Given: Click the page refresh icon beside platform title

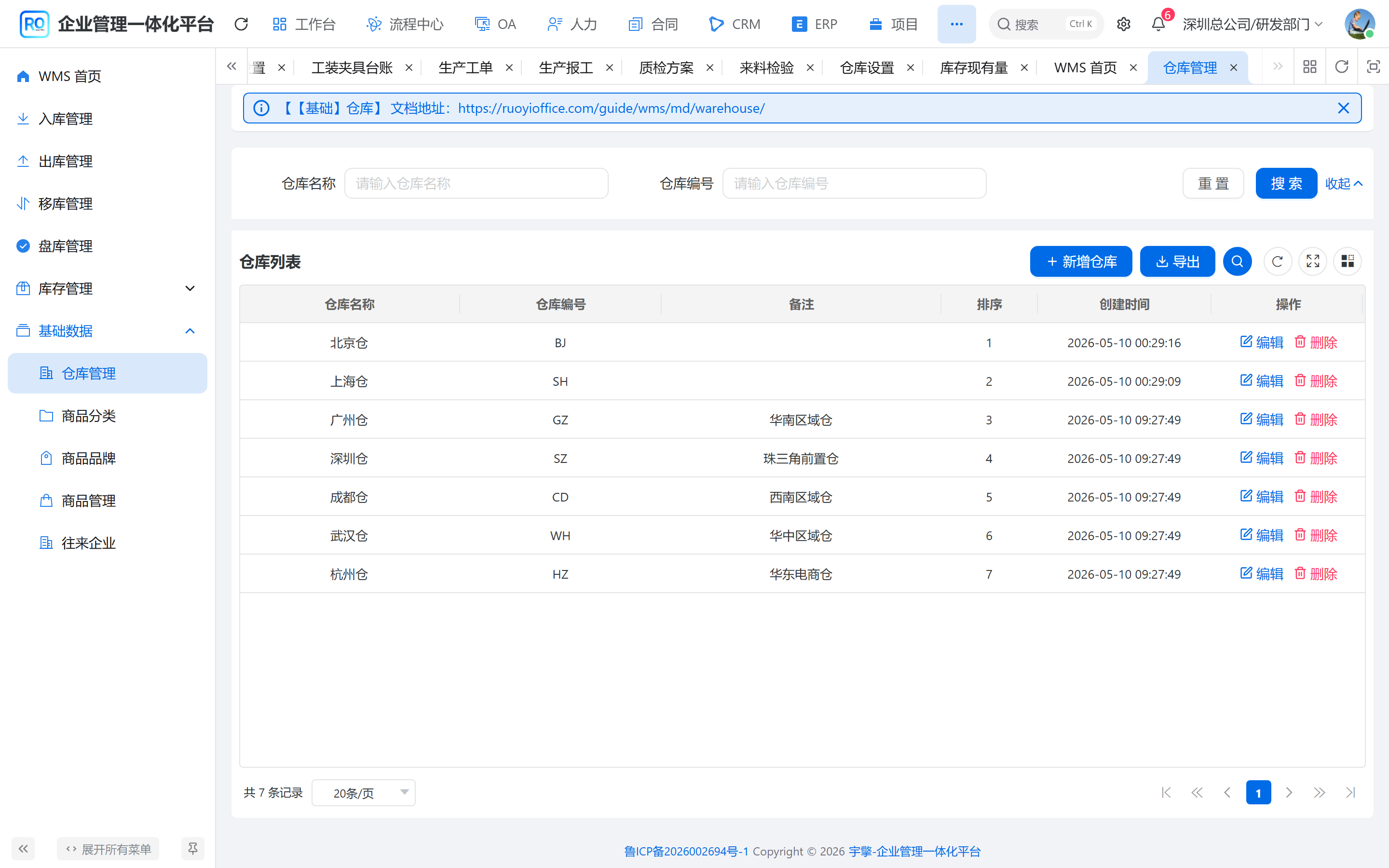Looking at the screenshot, I should click(241, 24).
